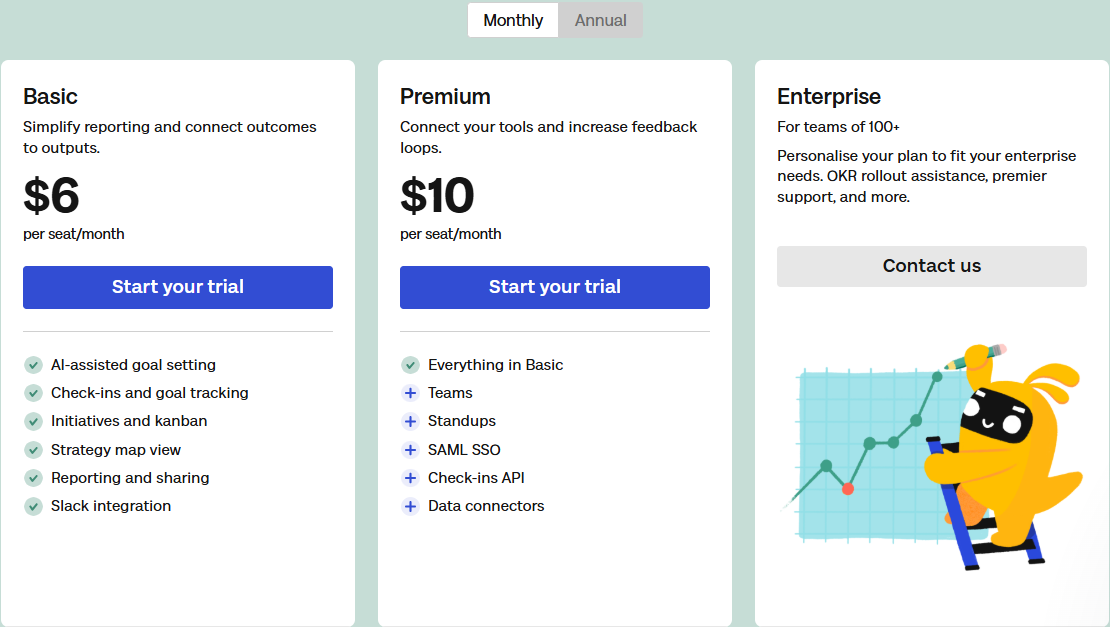Click the plus icon next to Standups
The width and height of the screenshot is (1110, 627).
coord(410,421)
